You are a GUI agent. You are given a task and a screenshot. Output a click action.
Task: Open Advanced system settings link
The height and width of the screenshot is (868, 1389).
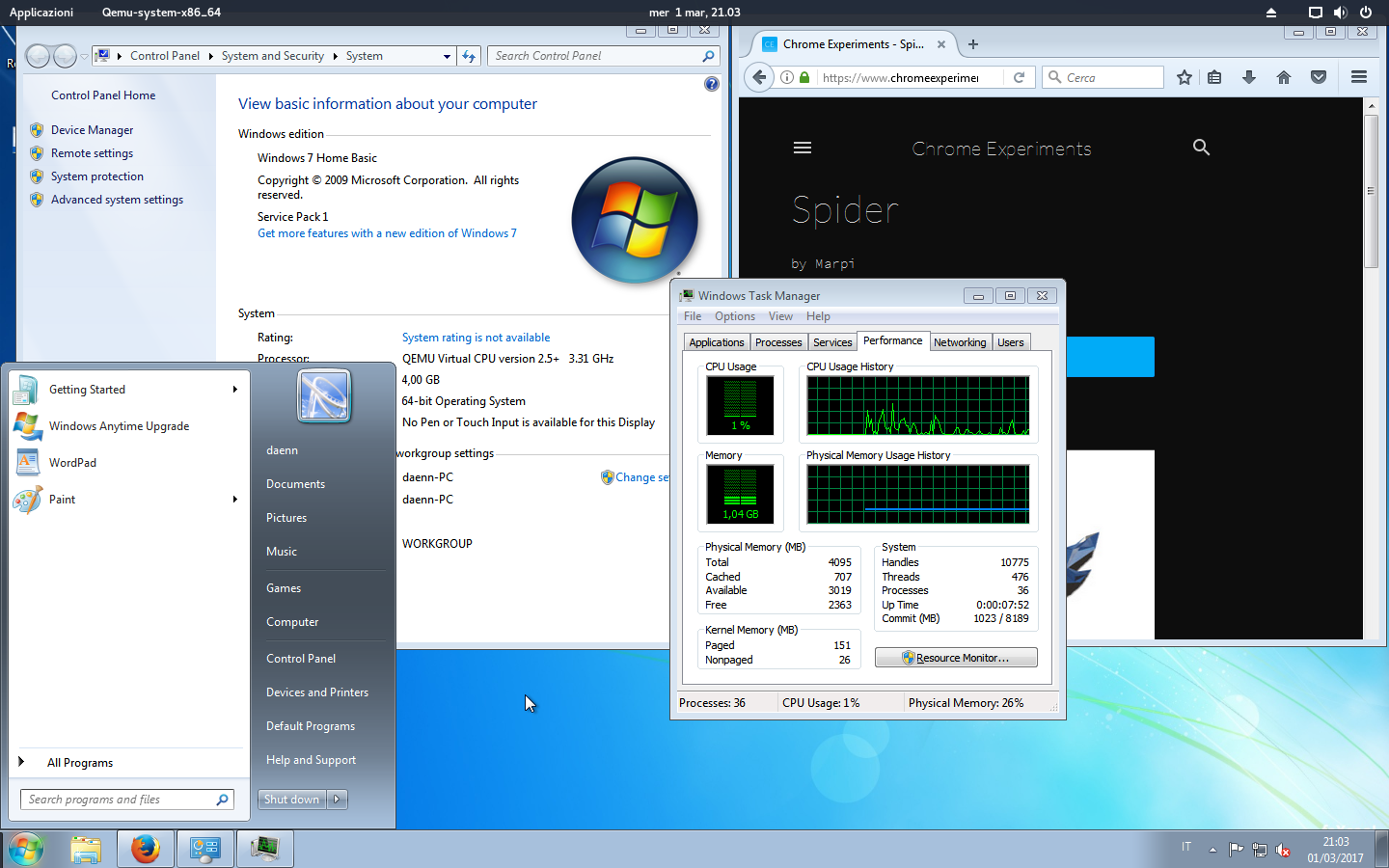pos(117,200)
